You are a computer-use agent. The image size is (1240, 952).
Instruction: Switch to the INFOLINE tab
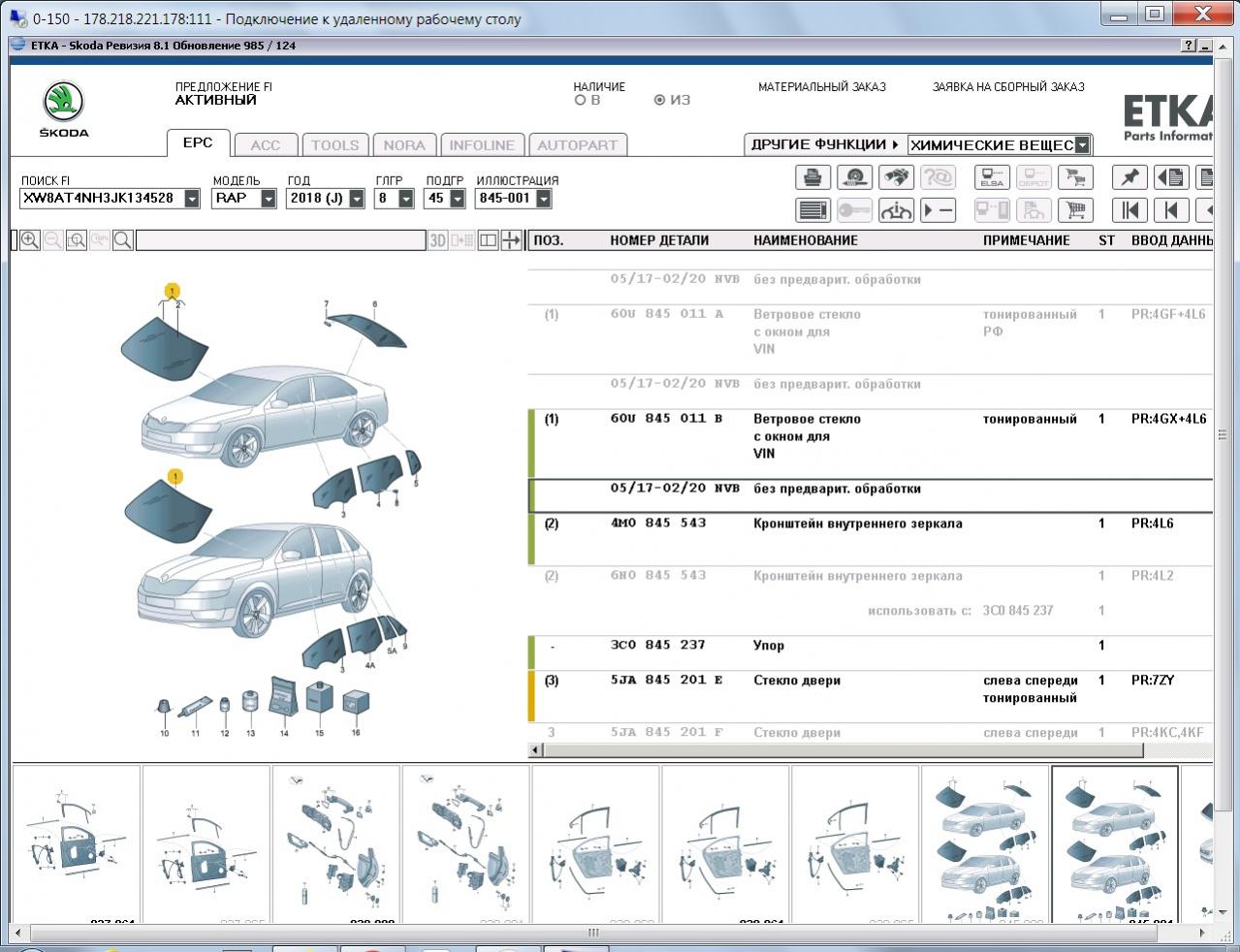pyautogui.click(x=482, y=145)
